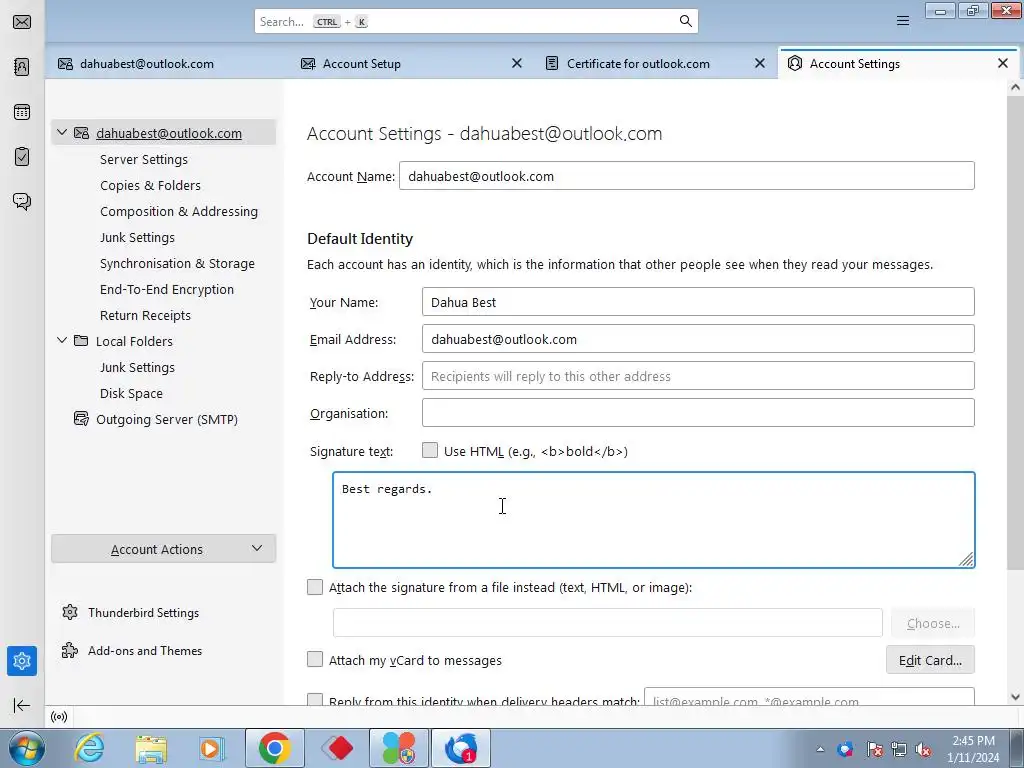Viewport: 1024px width, 768px height.
Task: Open Composition & Addressing settings
Action: pyautogui.click(x=179, y=212)
